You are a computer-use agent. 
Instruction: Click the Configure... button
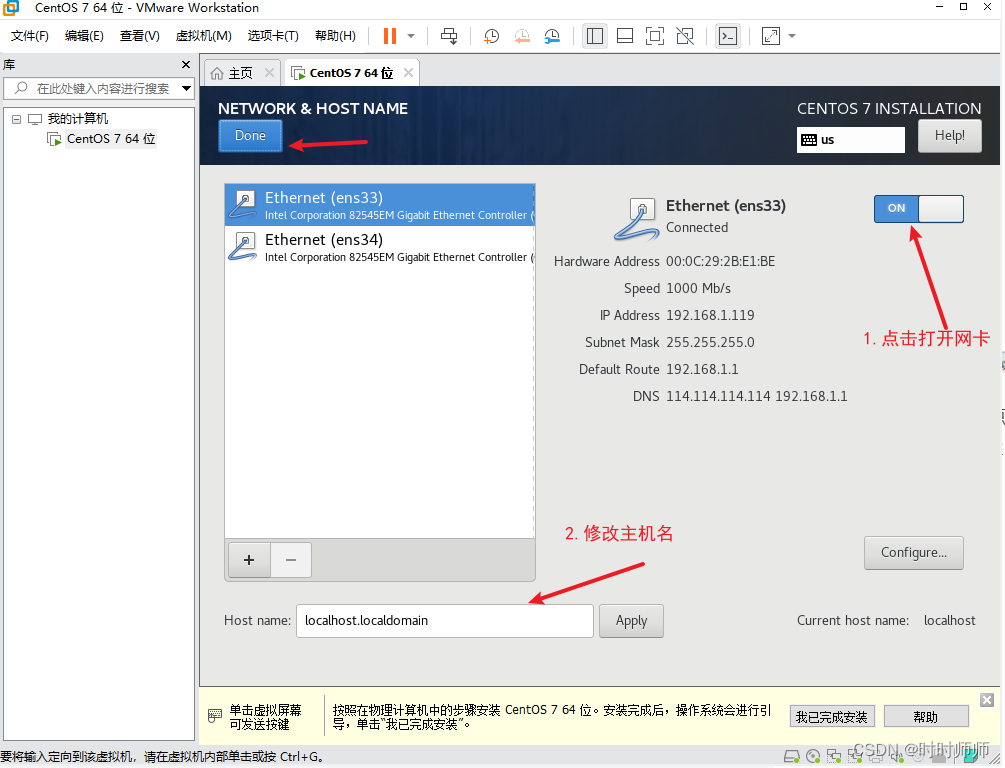coord(913,553)
